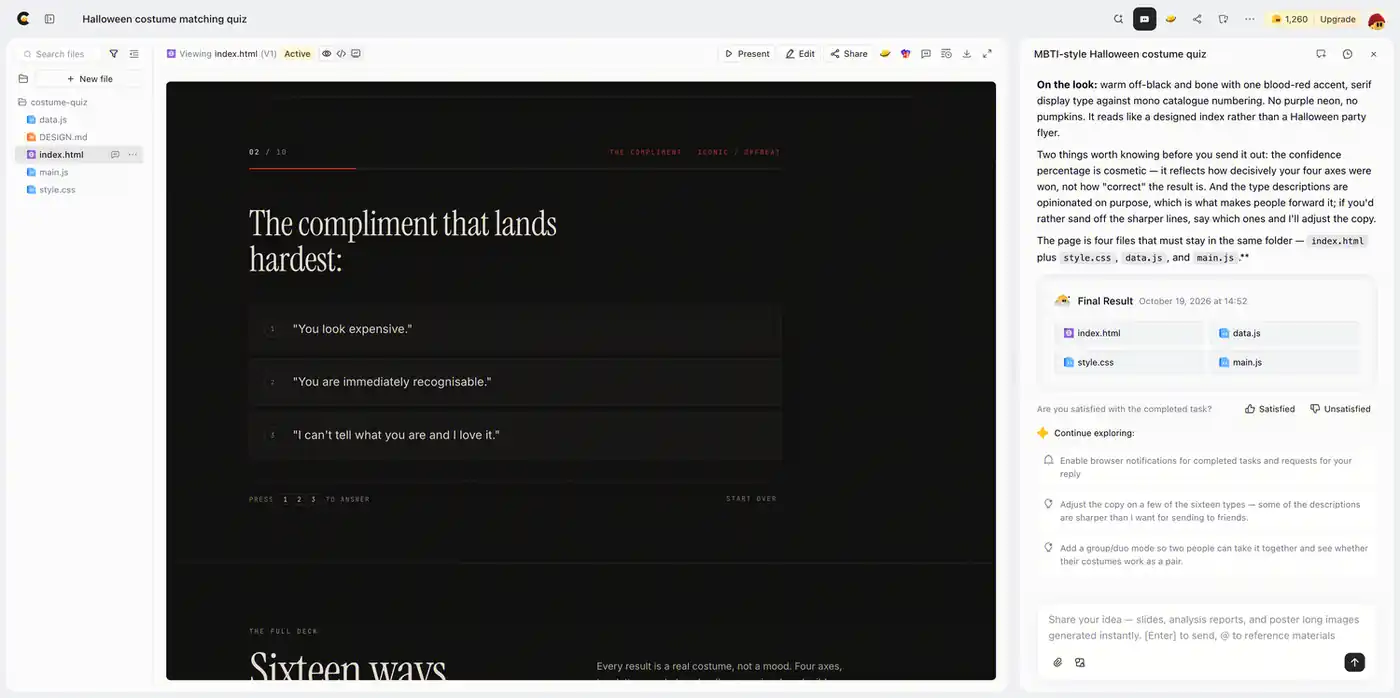Open the three-dot more options menu

pyautogui.click(x=1250, y=19)
